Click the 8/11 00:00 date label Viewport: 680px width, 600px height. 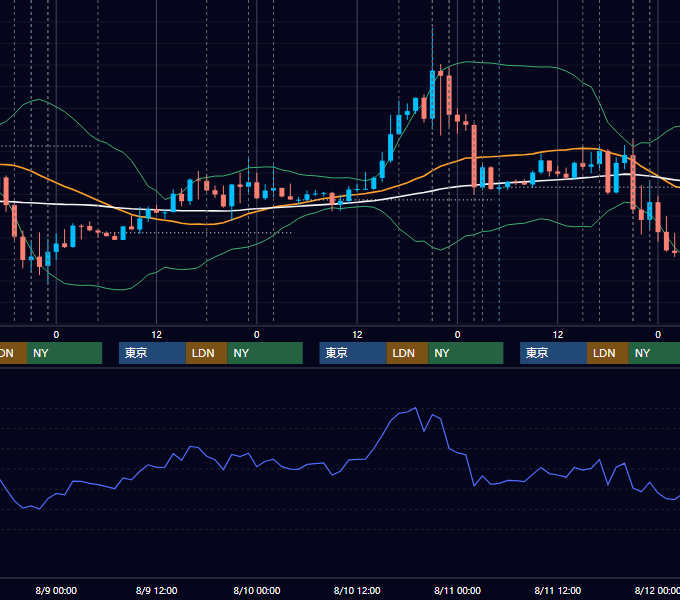point(458,590)
